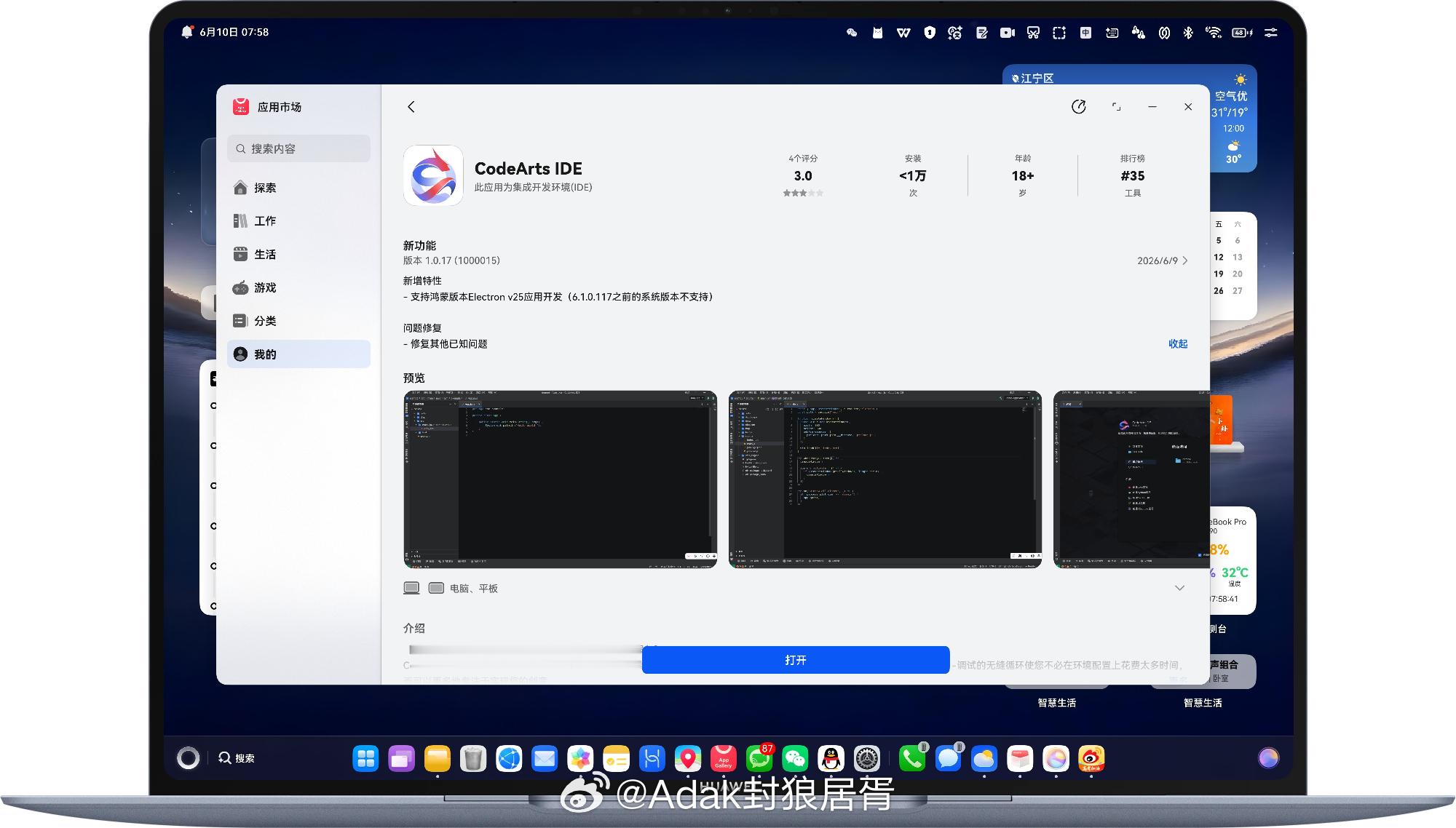1456x828 pixels.
Task: Click the WeChat status bar icon
Action: click(852, 33)
